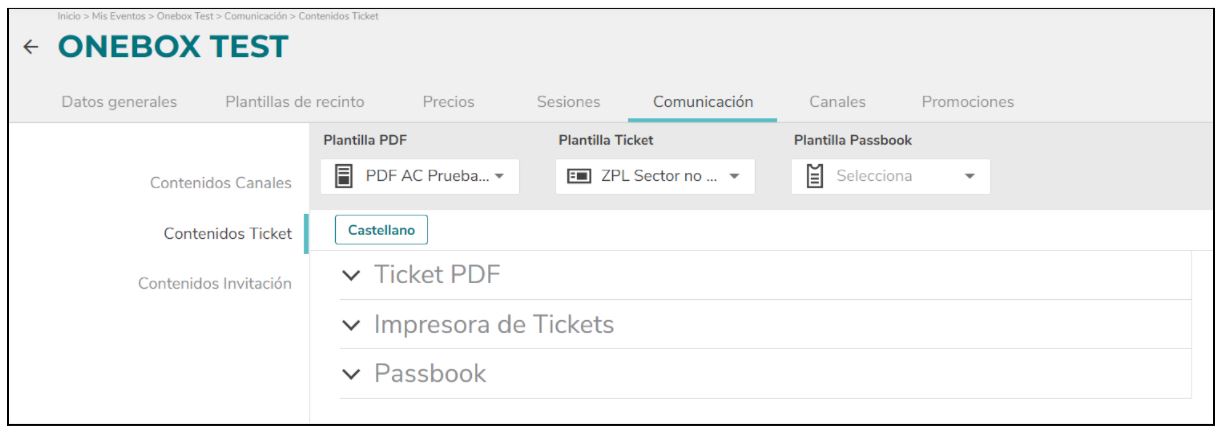
Task: Select the Castellano language button
Action: [381, 230]
